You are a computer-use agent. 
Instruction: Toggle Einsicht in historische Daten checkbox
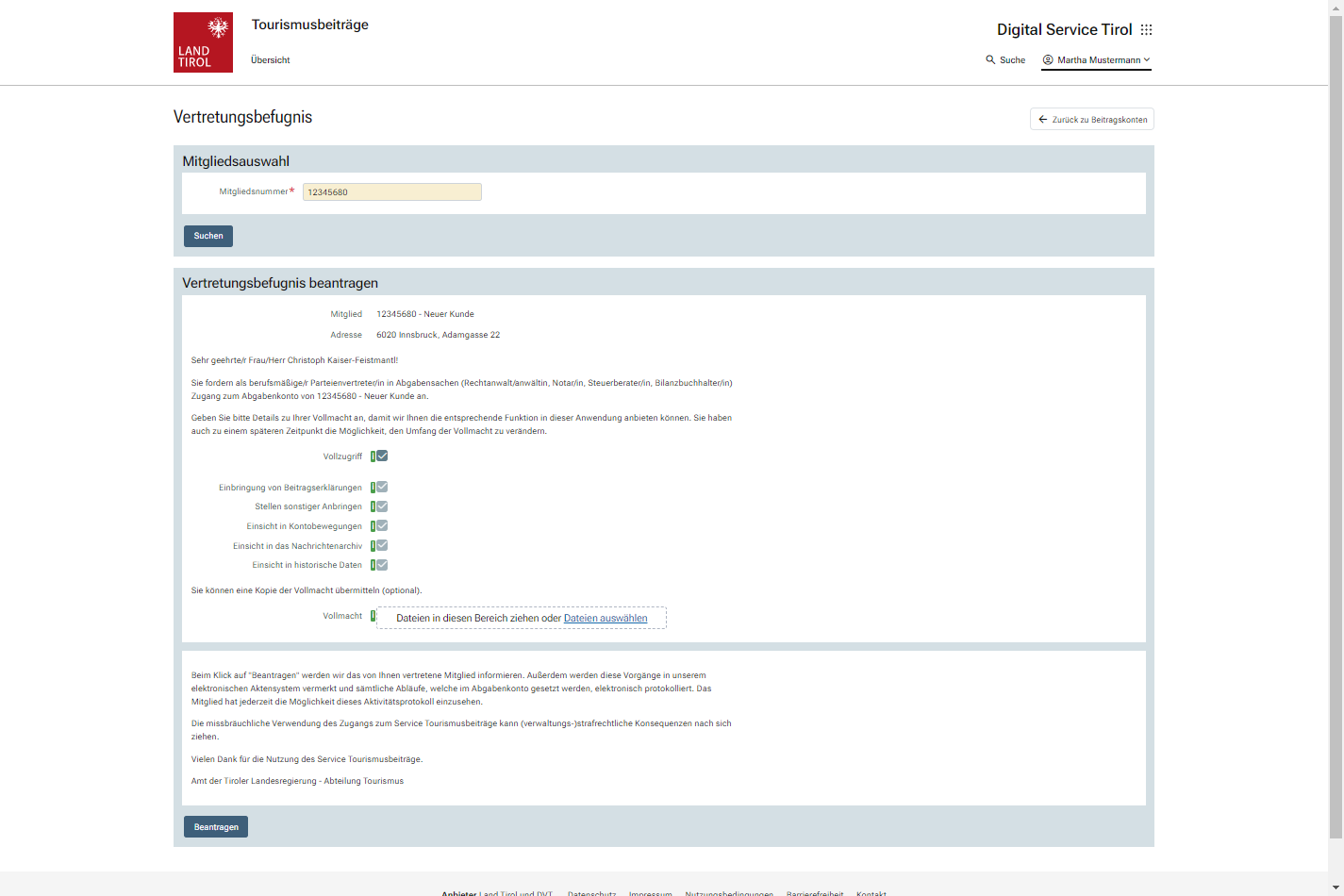point(382,565)
